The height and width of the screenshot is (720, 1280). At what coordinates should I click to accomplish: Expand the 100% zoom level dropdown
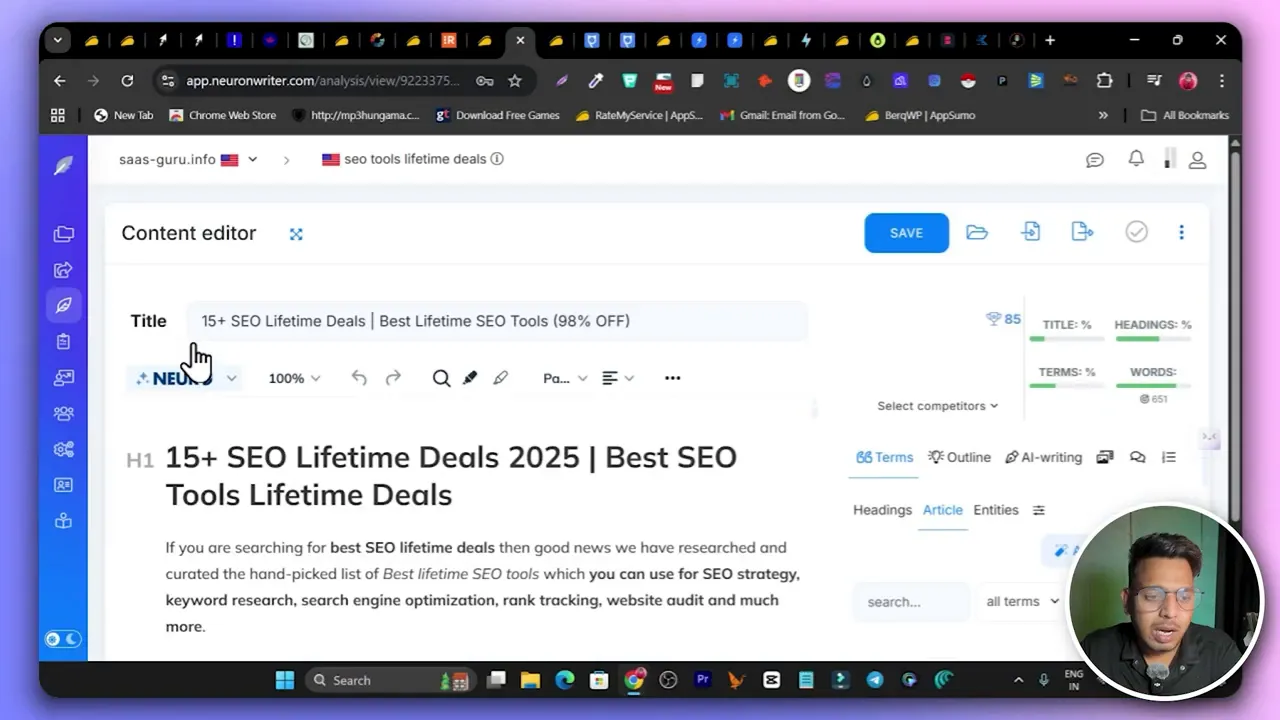[x=293, y=378]
